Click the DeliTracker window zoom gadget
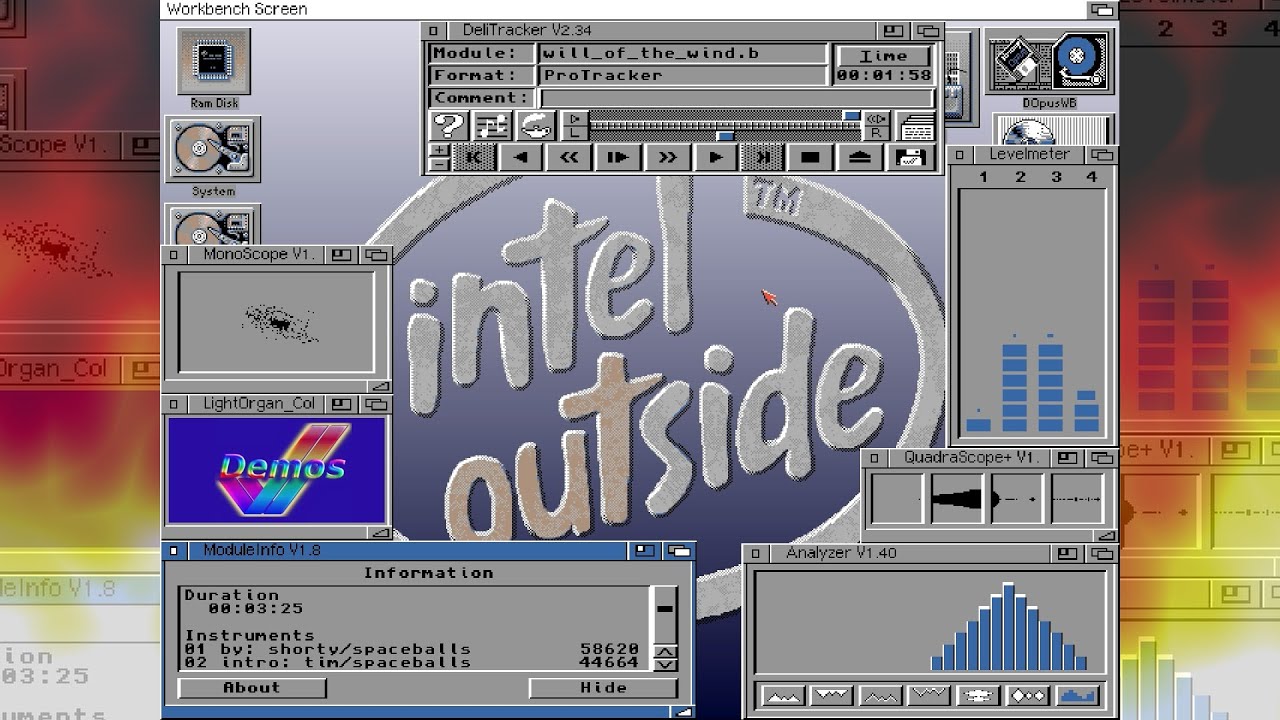 tap(895, 31)
